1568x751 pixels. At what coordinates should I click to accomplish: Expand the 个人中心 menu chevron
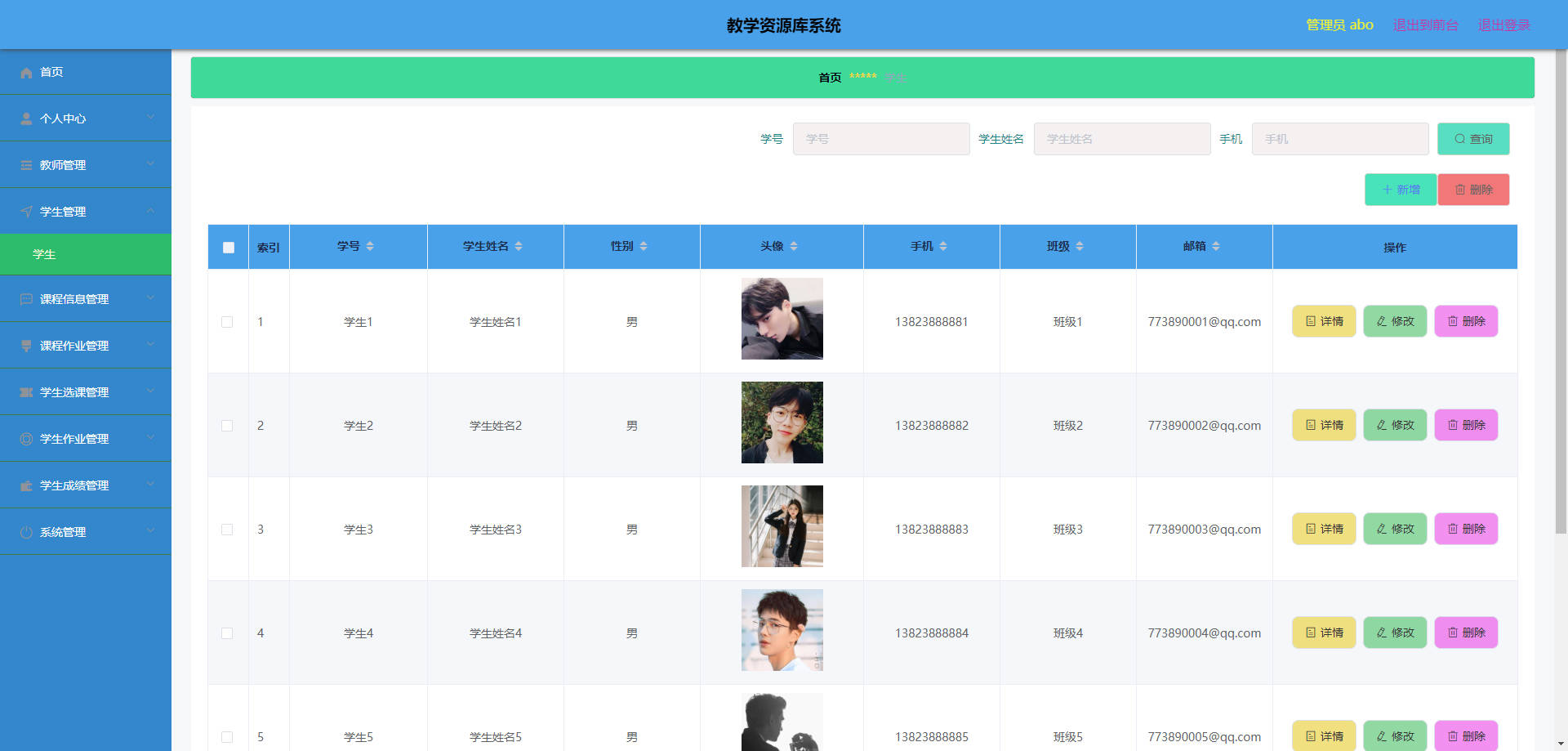[150, 118]
